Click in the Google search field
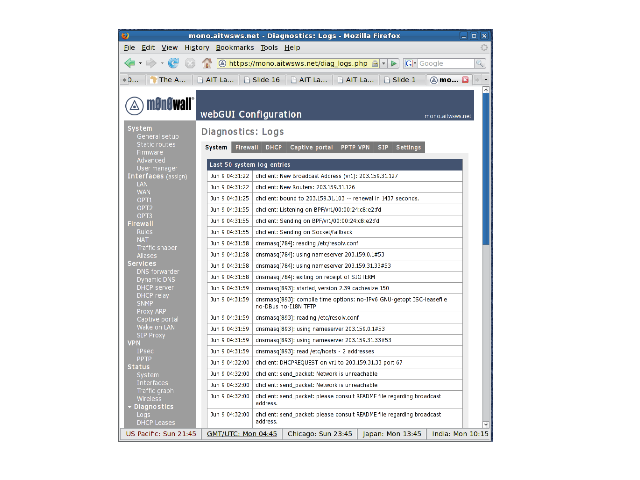 440,63
